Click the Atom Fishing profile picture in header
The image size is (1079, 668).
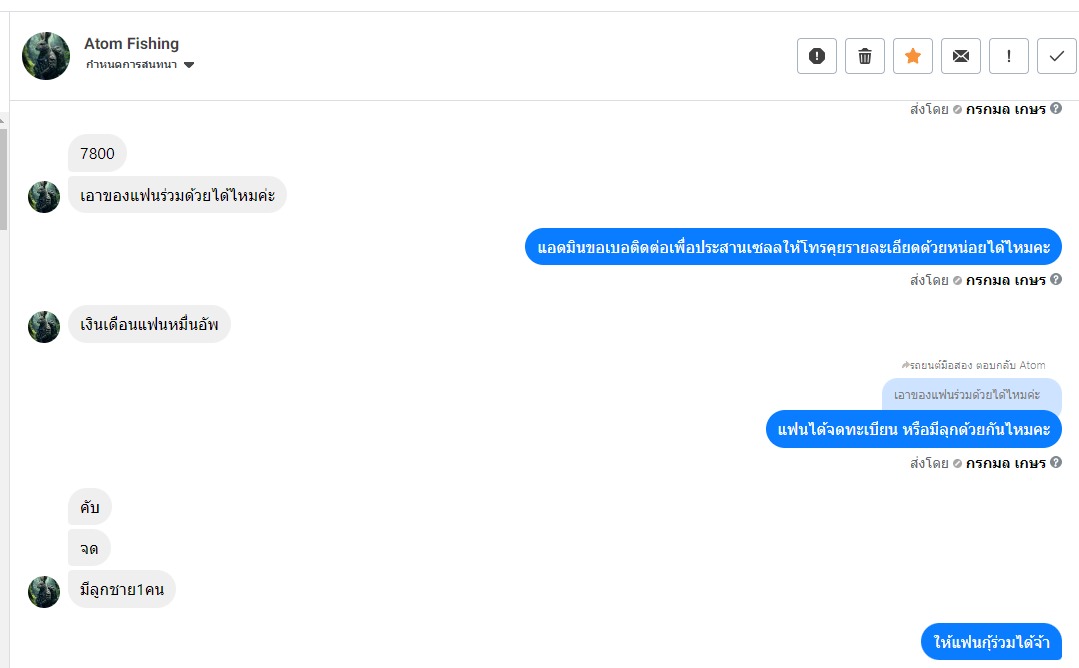pyautogui.click(x=46, y=56)
